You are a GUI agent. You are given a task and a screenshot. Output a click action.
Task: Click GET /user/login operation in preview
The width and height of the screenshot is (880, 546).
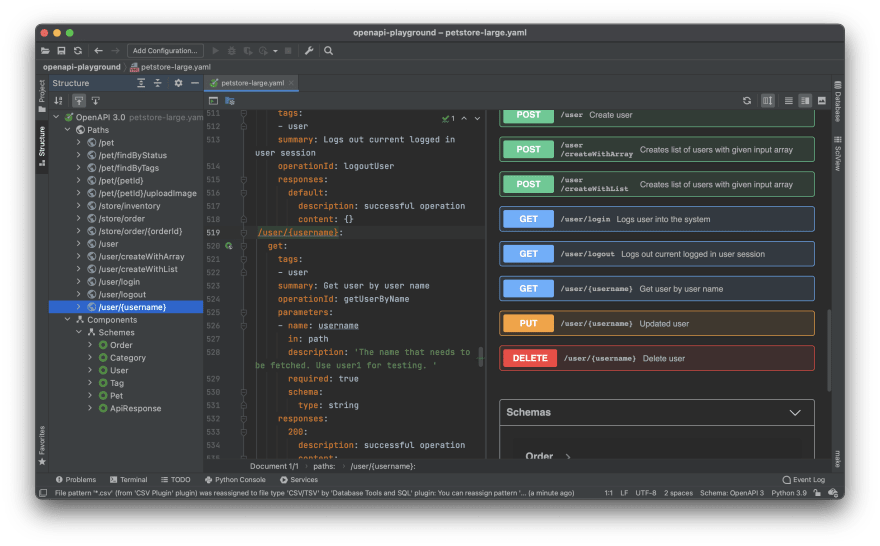[x=657, y=219]
